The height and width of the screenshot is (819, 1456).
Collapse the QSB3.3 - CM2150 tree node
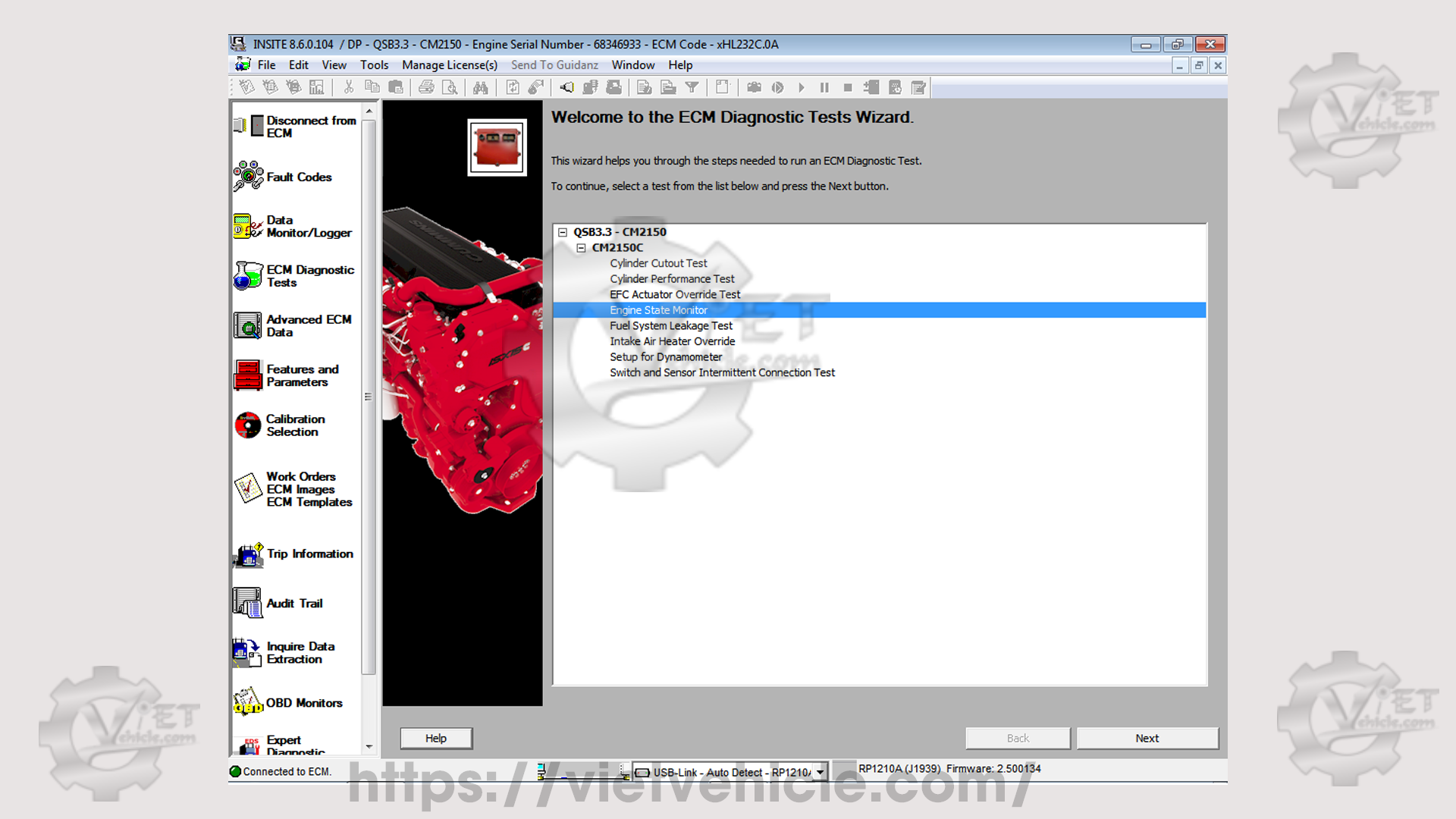point(563,232)
